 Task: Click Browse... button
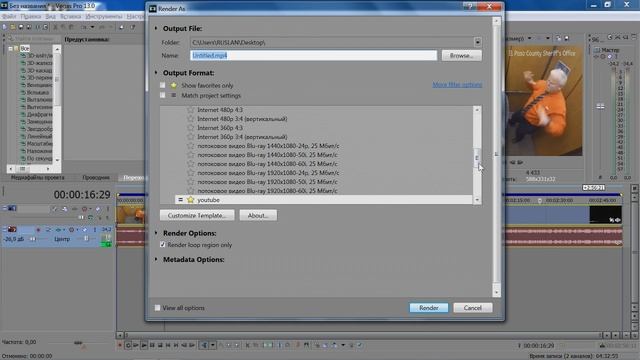pos(462,56)
